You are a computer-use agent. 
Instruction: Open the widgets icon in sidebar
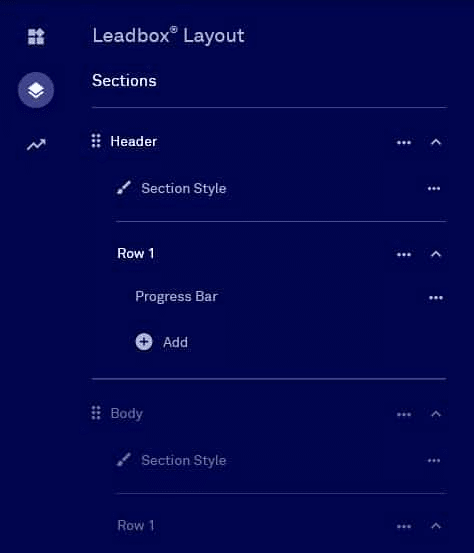pyautogui.click(x=36, y=37)
